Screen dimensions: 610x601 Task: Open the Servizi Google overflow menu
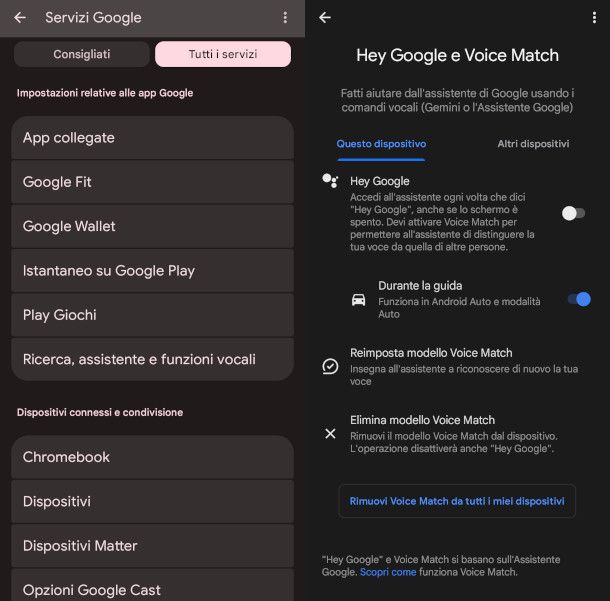[x=285, y=18]
